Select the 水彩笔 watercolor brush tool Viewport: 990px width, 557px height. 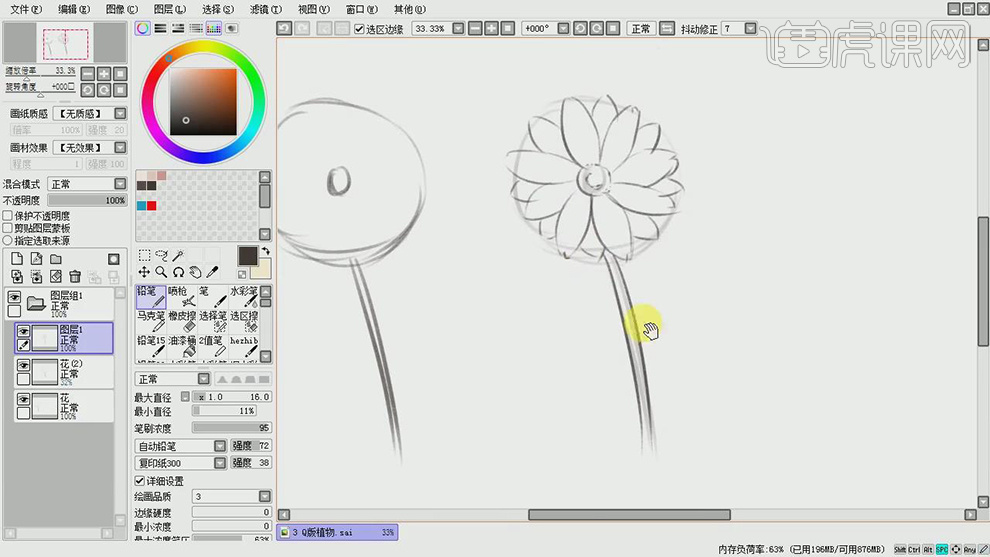tap(245, 296)
